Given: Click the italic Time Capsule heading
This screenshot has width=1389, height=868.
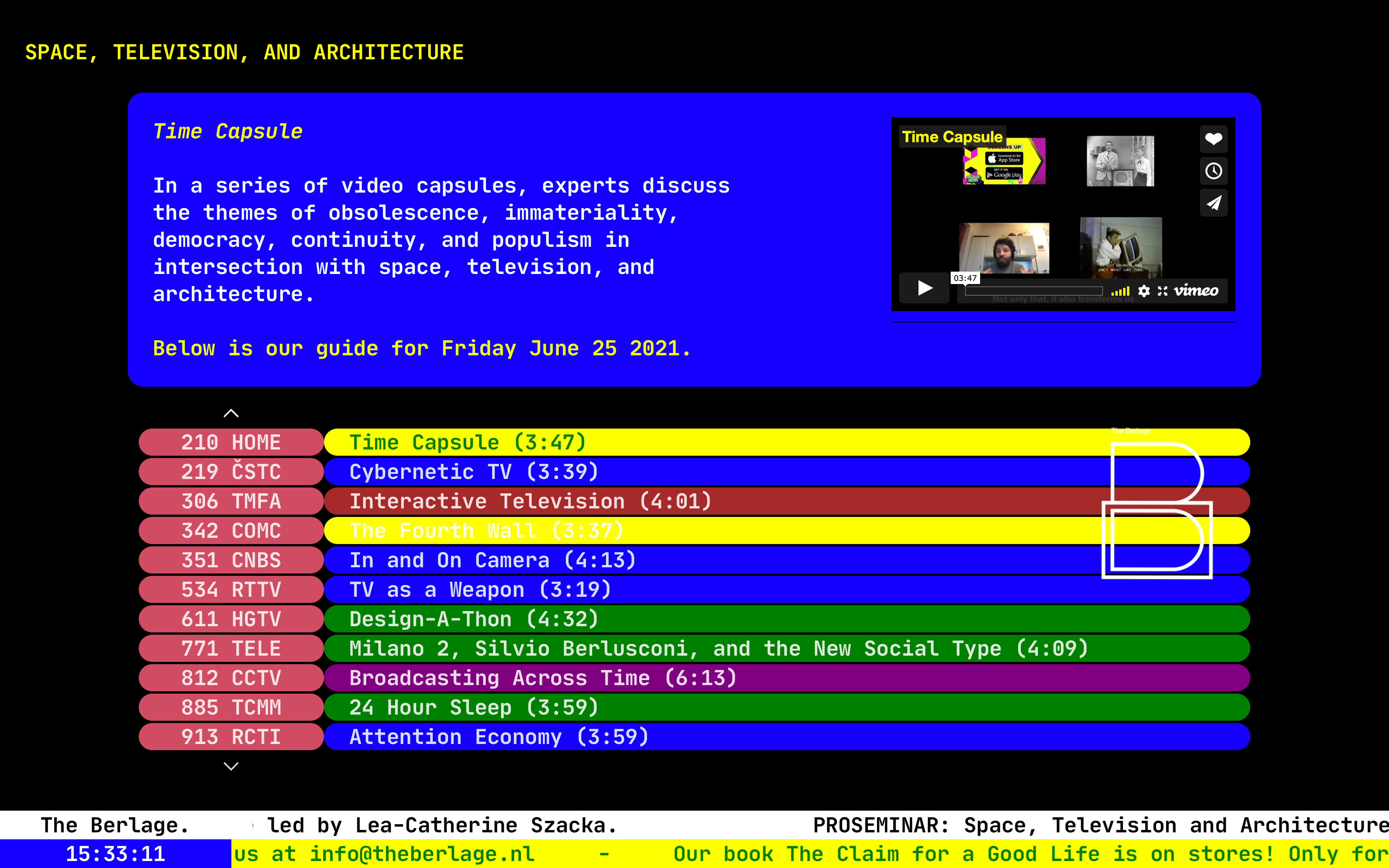Looking at the screenshot, I should [227, 131].
